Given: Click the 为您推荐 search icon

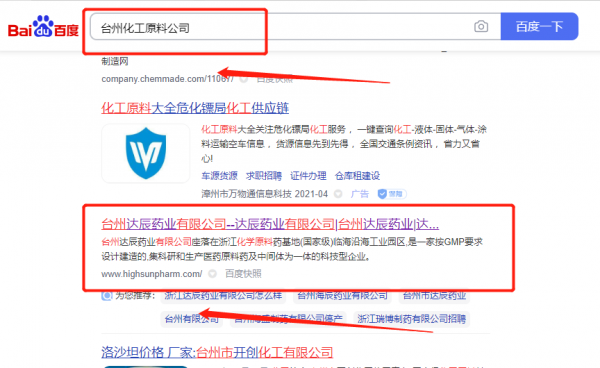Looking at the screenshot, I should (x=107, y=295).
